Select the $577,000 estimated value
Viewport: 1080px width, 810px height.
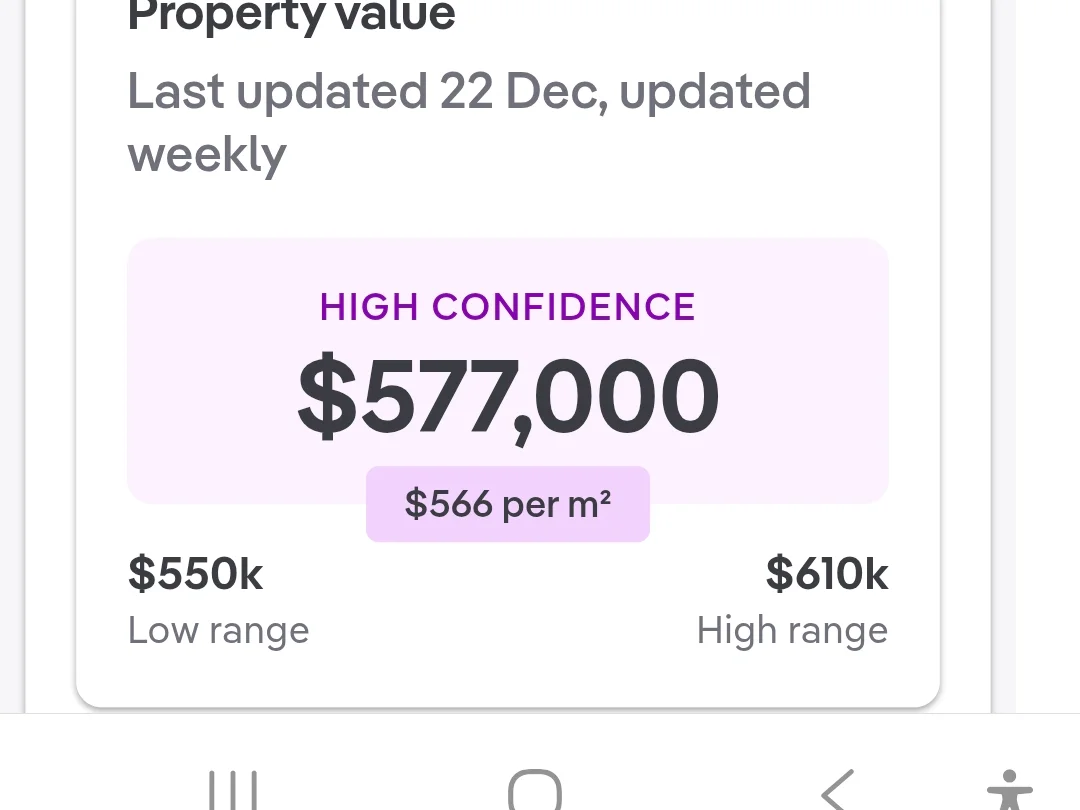pyautogui.click(x=508, y=396)
